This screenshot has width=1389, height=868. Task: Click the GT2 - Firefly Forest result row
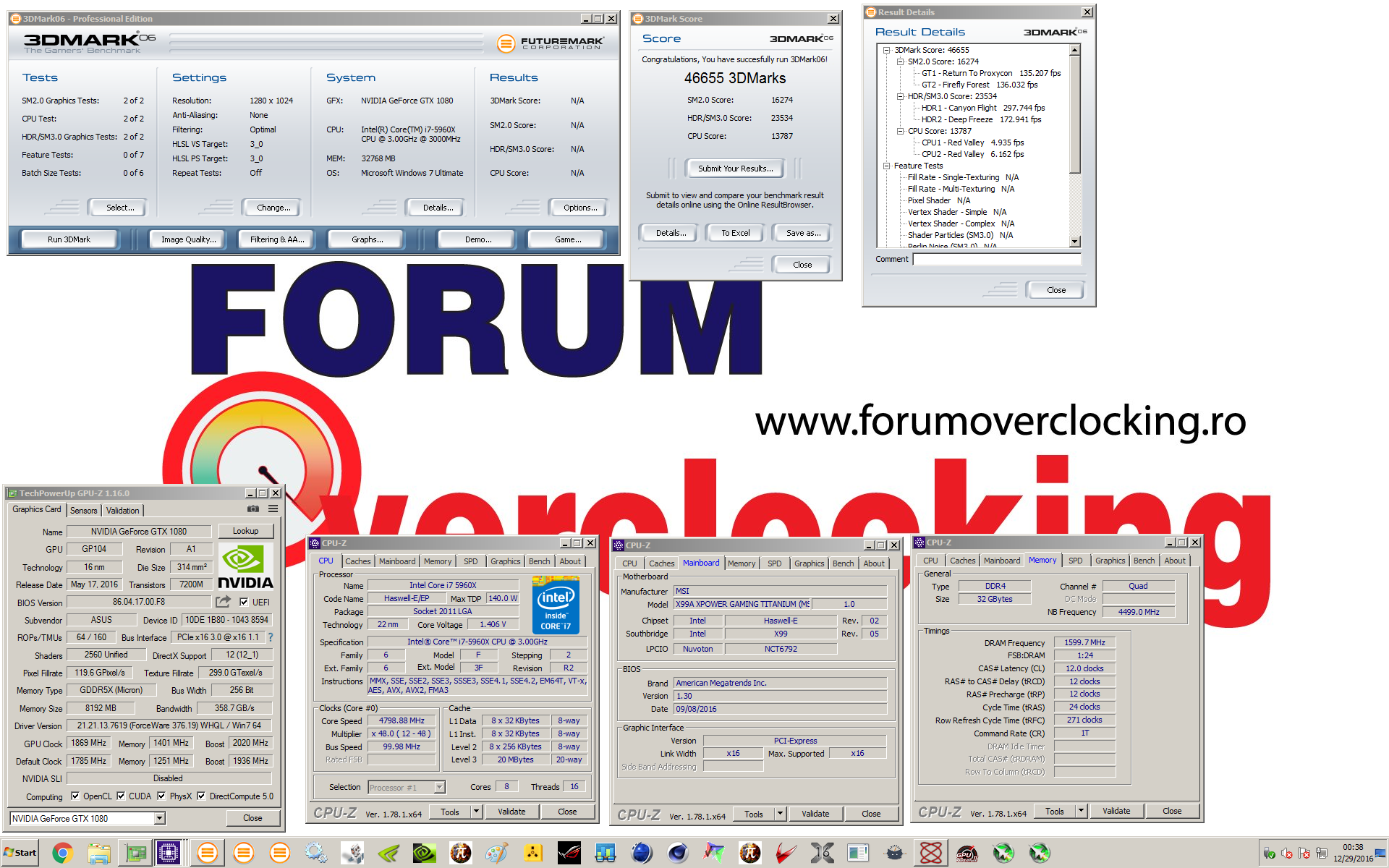pos(980,85)
